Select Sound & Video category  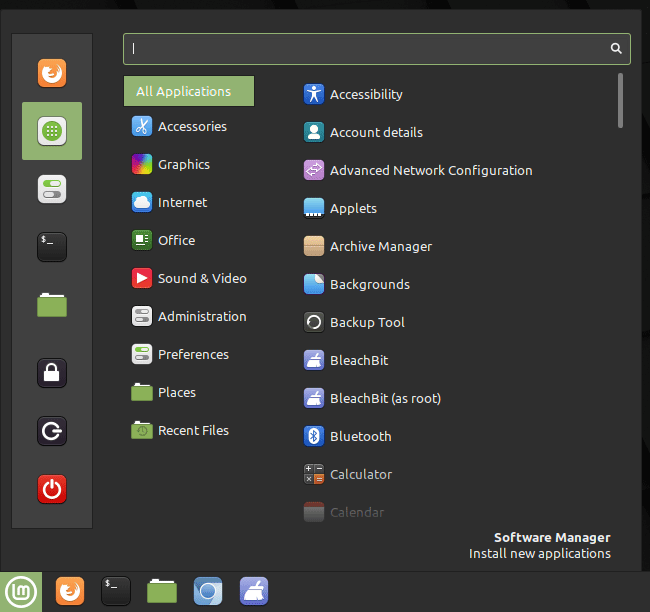[189, 278]
